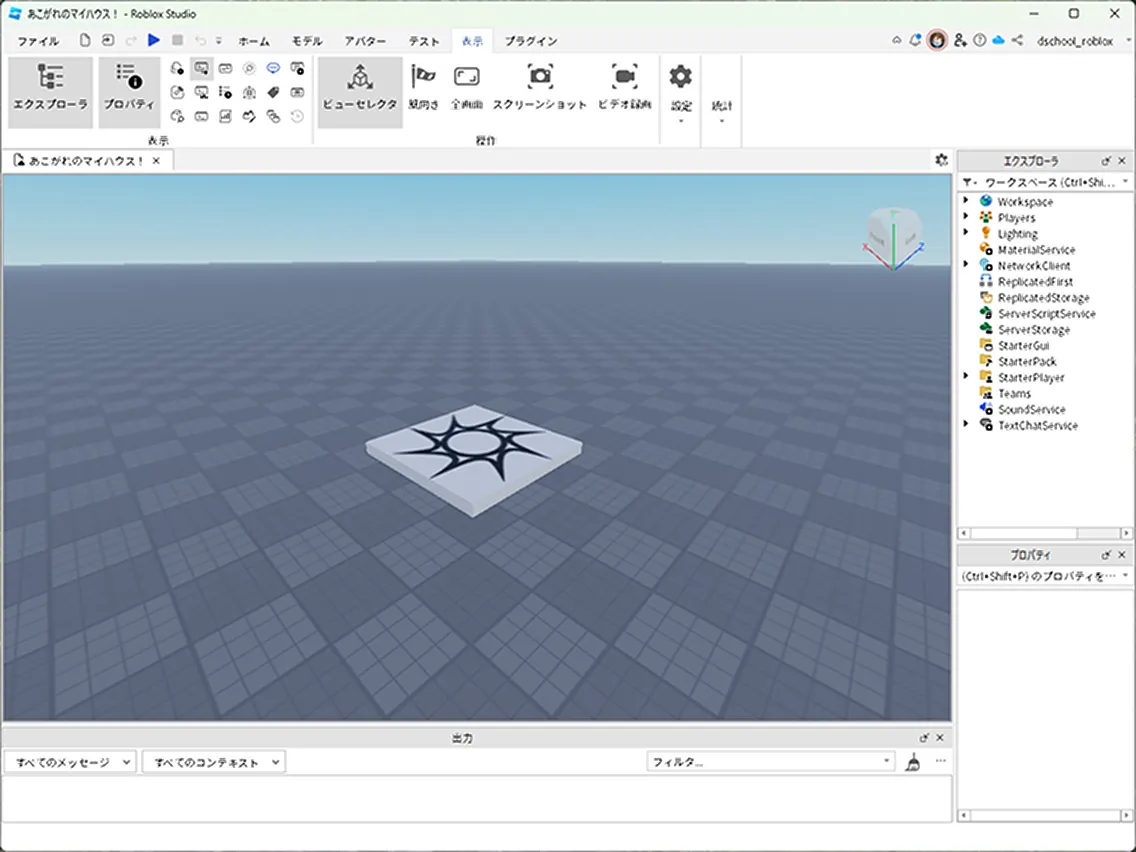
Task: Toggle the エクスプローラ panel button
Action: (50, 90)
